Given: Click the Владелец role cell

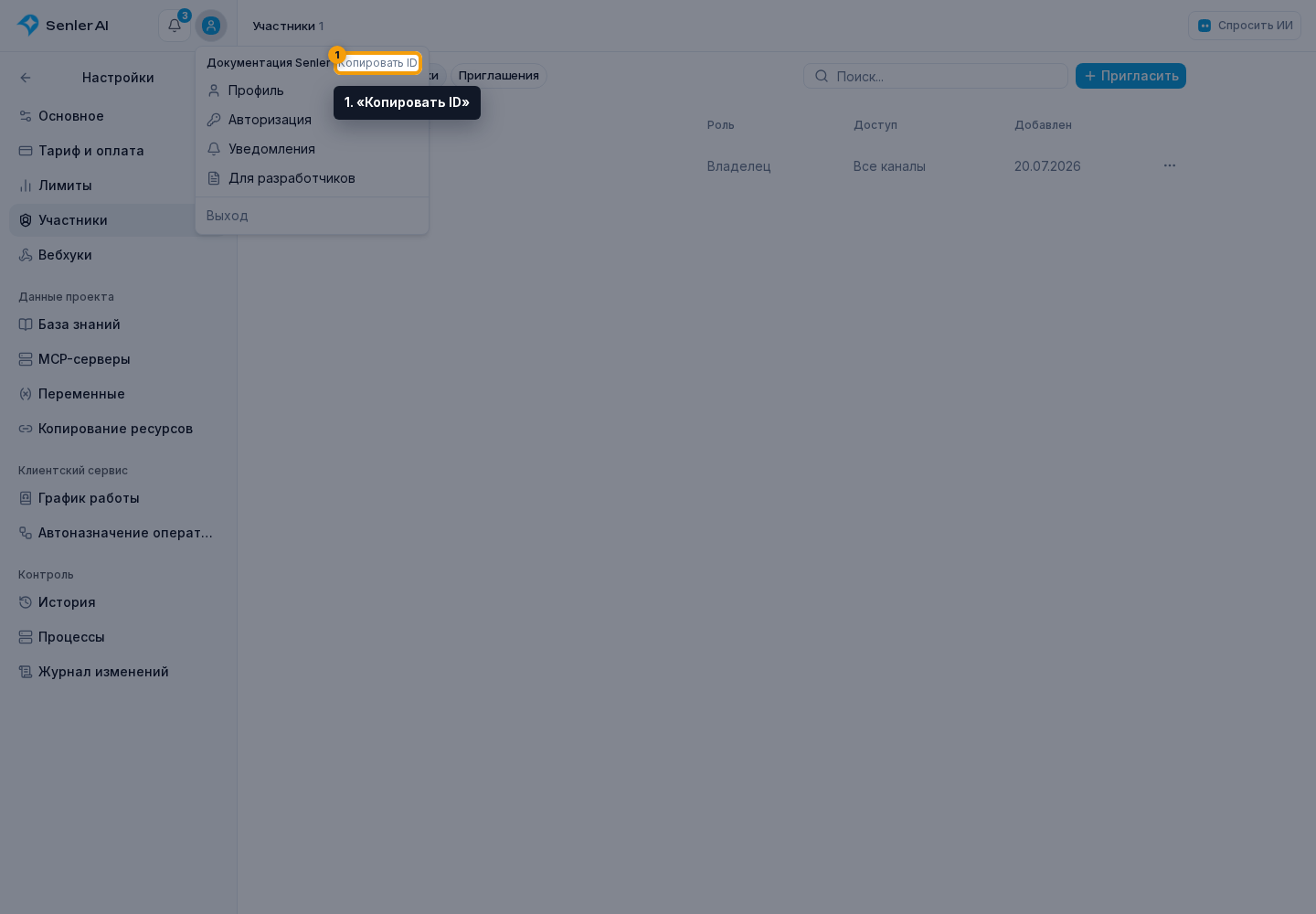Looking at the screenshot, I should coord(738,166).
